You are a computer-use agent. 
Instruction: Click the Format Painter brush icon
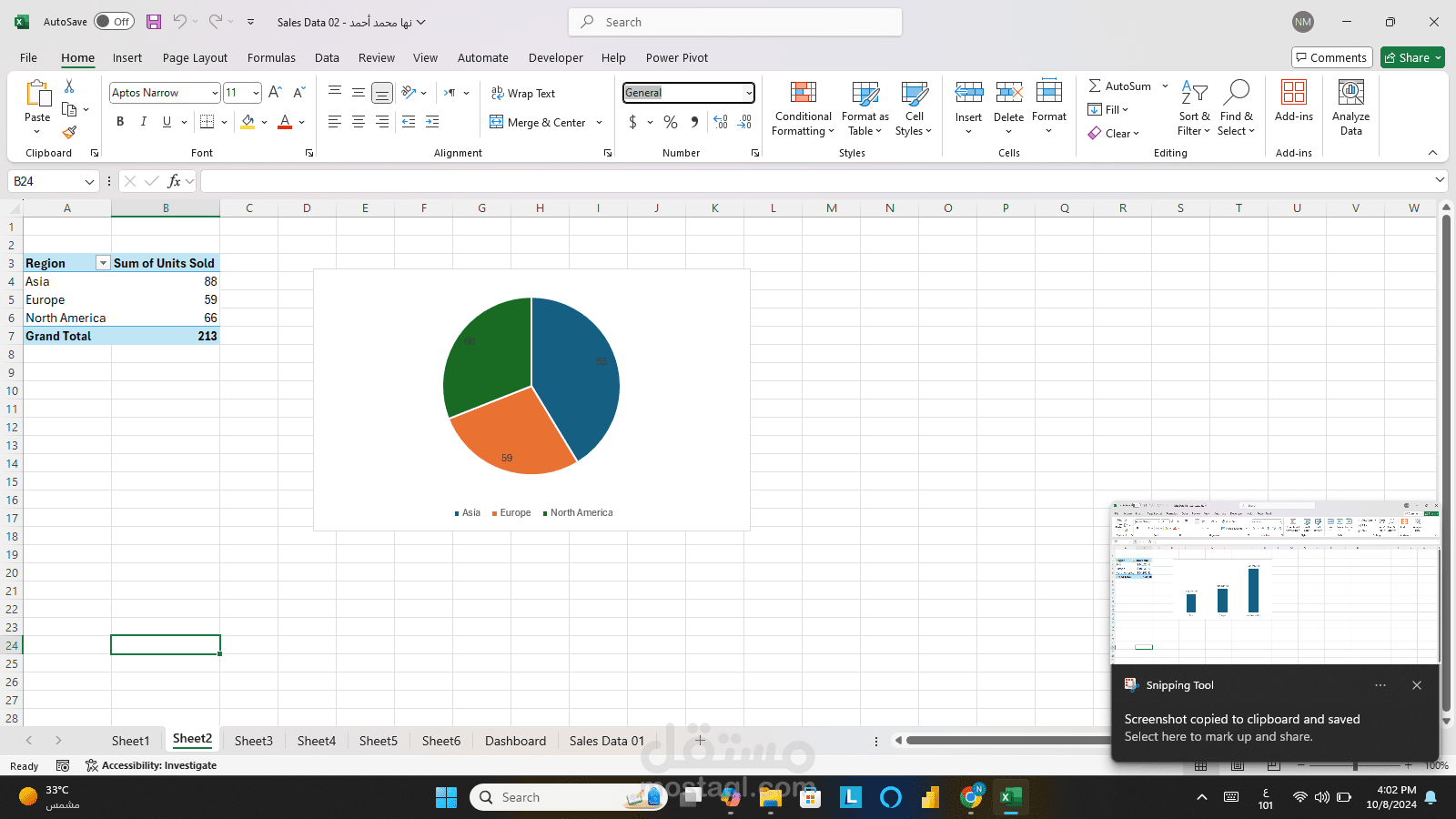pyautogui.click(x=69, y=133)
